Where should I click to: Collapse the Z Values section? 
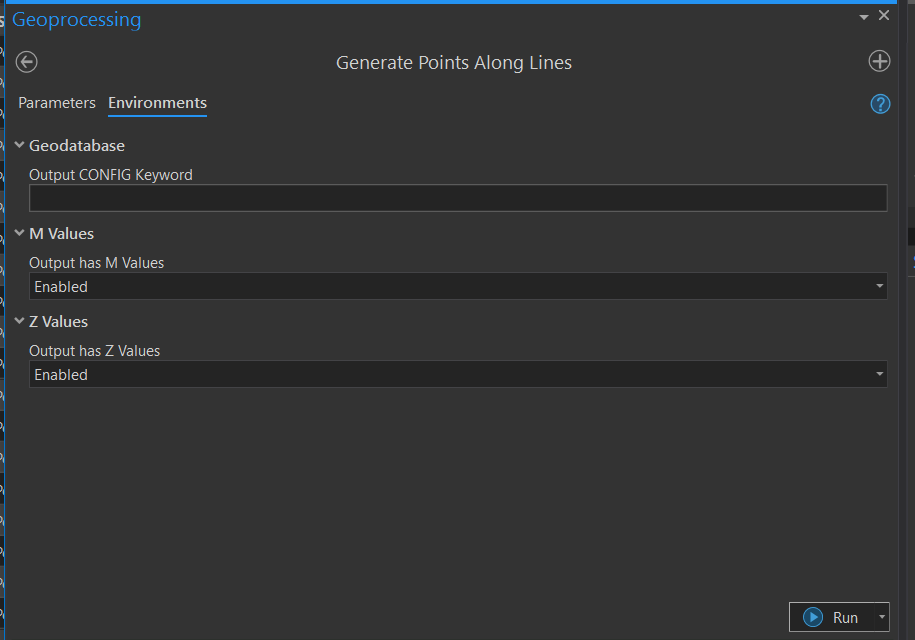(x=18, y=320)
